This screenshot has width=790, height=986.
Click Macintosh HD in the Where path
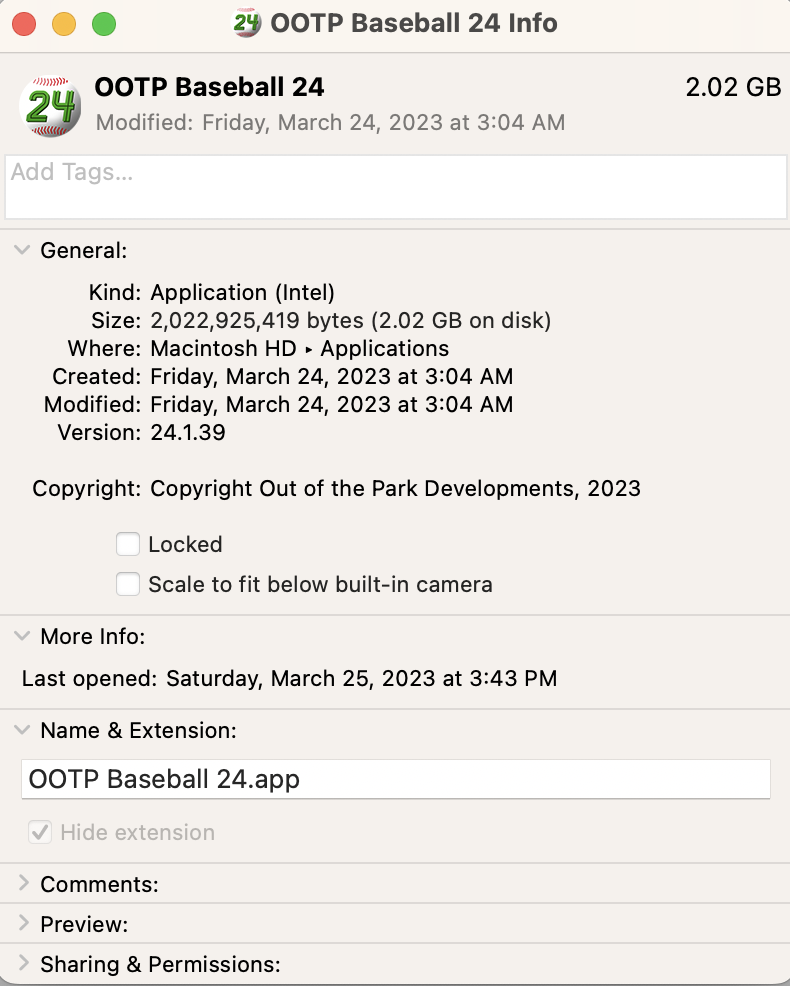pos(223,348)
